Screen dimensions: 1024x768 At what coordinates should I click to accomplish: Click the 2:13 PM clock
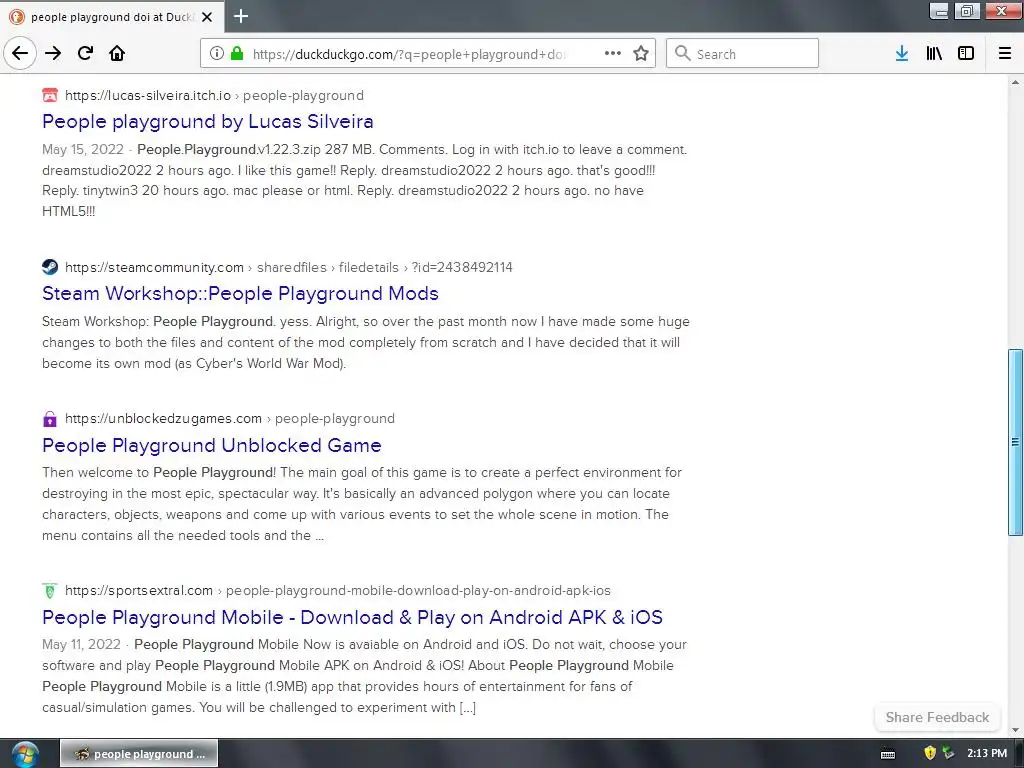[987, 754]
